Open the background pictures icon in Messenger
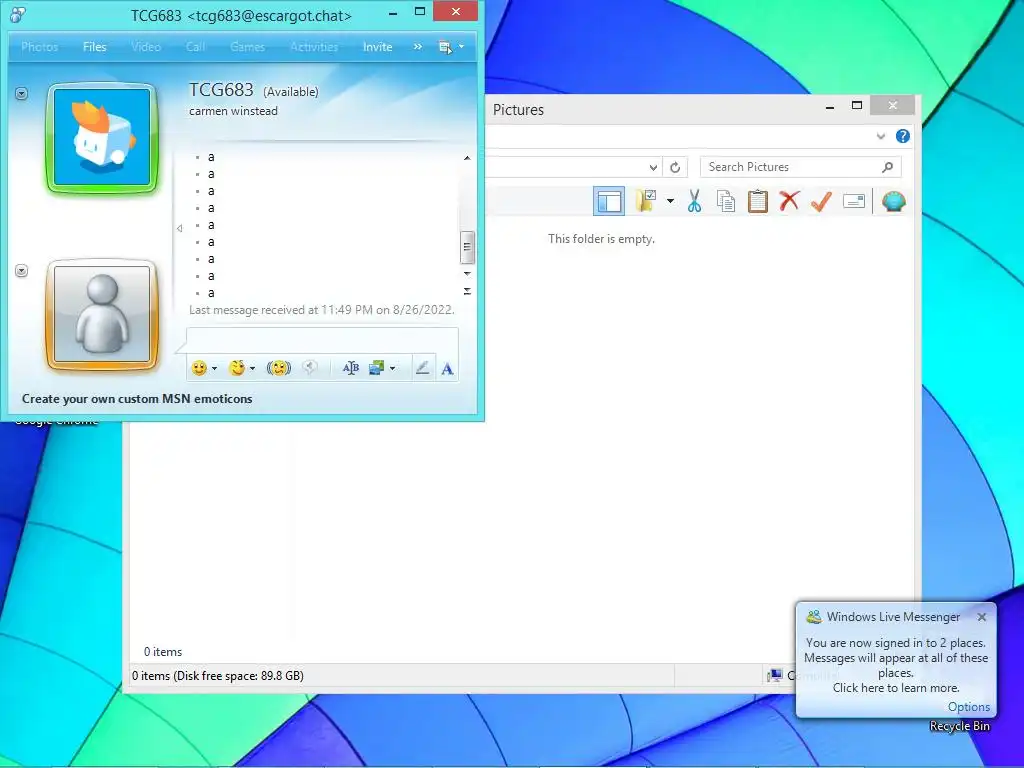The image size is (1024, 768). [377, 368]
